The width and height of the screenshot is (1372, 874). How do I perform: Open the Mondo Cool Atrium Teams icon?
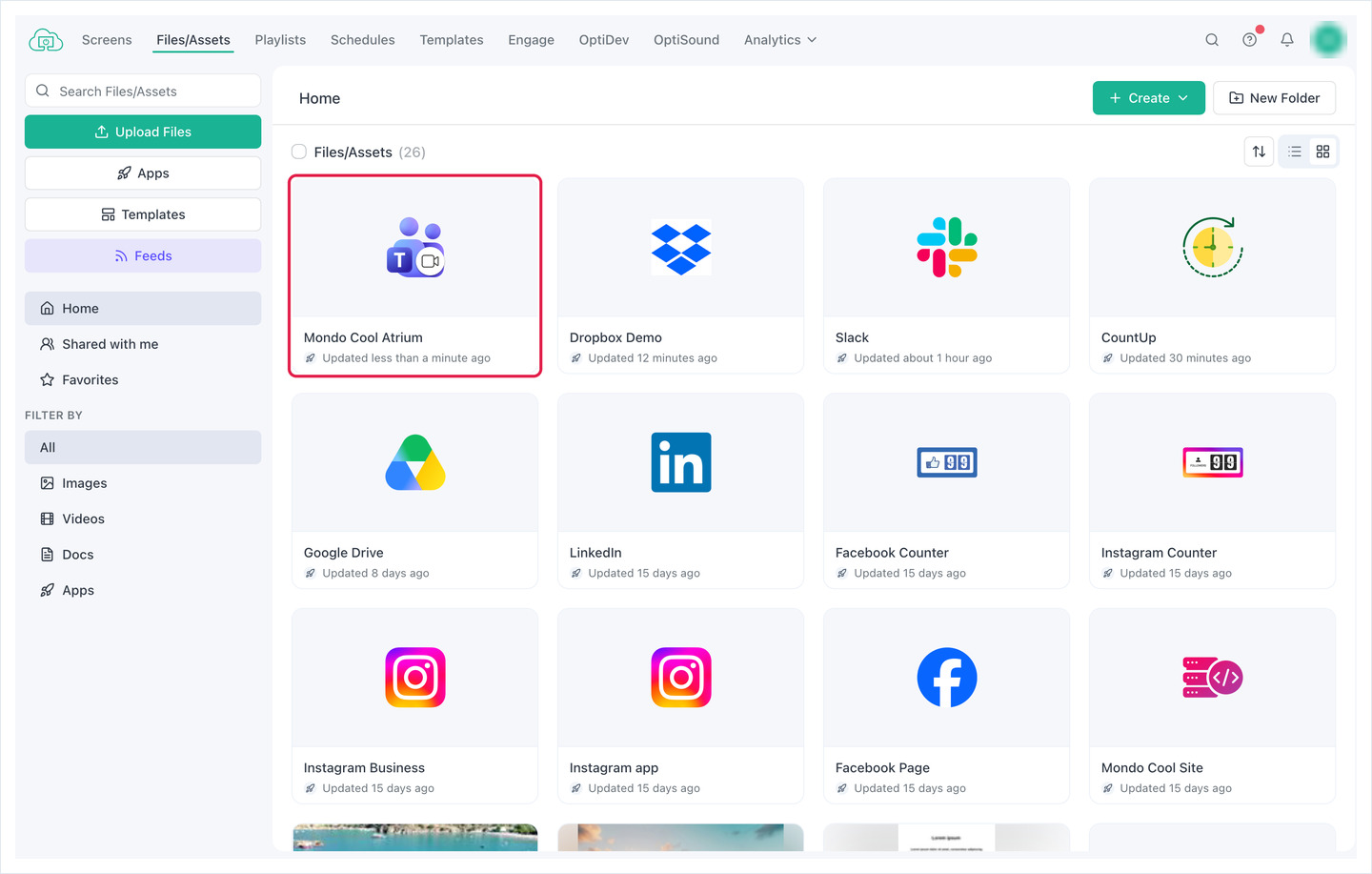coord(415,248)
